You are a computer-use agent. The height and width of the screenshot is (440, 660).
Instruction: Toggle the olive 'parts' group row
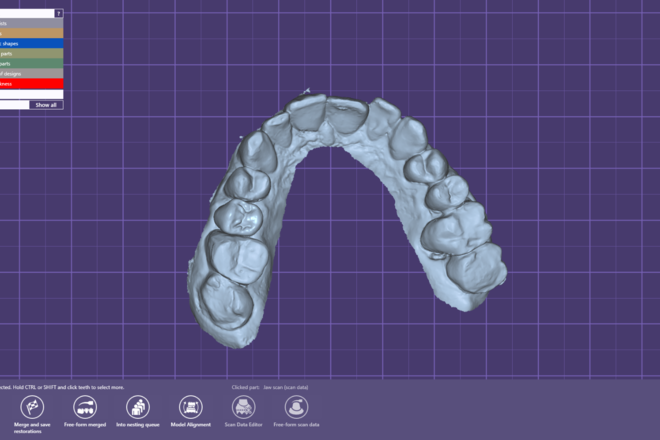tap(32, 53)
